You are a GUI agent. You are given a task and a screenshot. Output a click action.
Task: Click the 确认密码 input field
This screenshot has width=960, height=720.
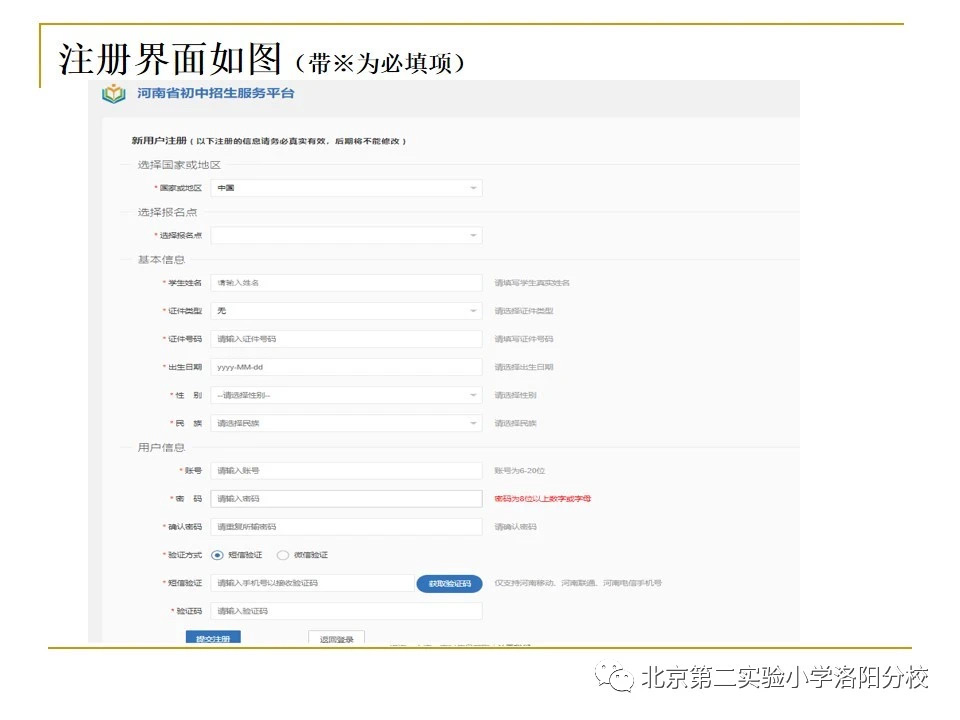pyautogui.click(x=345, y=526)
